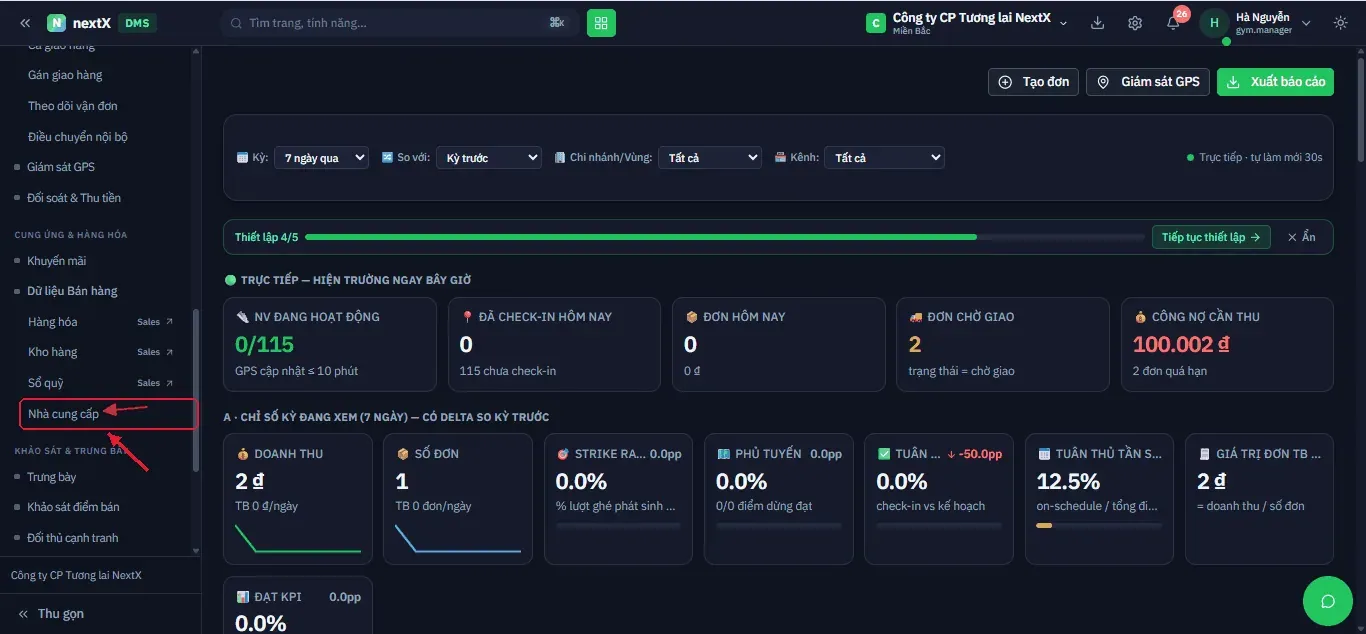Click the Tuân thủ tần suất progress bar

[1099, 525]
